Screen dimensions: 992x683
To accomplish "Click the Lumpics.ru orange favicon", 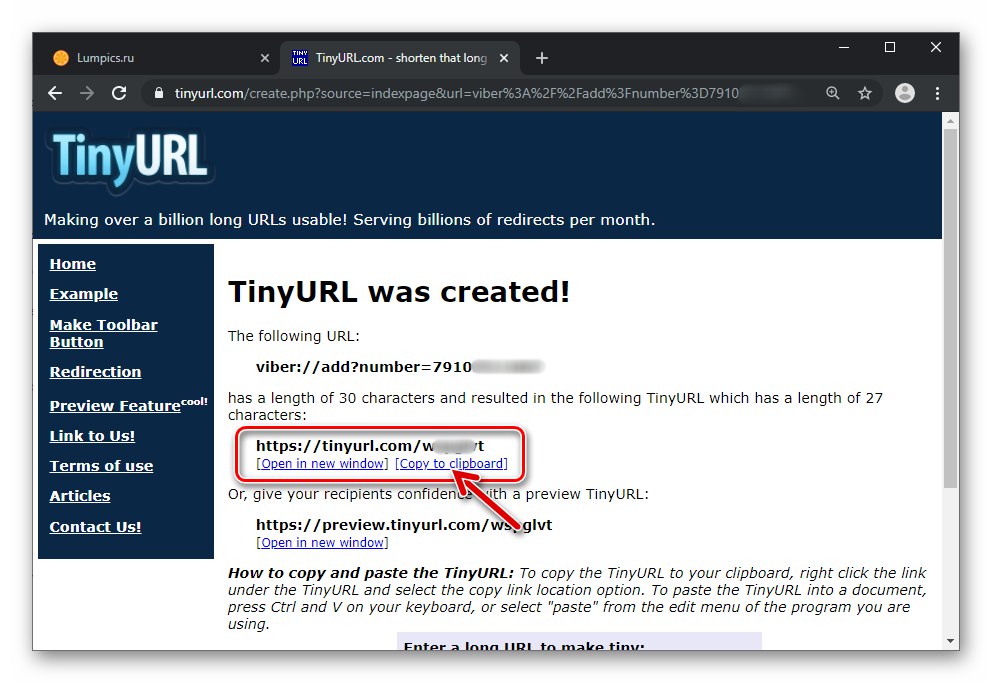I will [61, 58].
